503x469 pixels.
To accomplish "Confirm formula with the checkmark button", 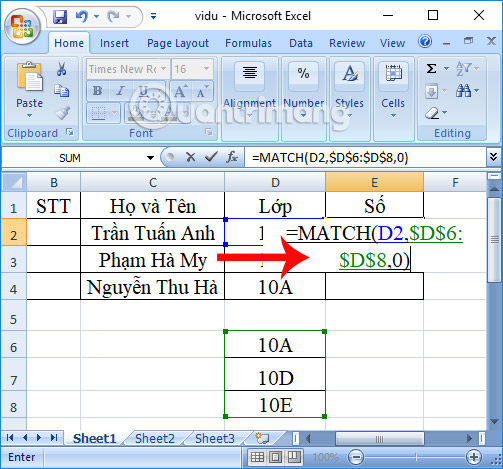I will coord(211,157).
